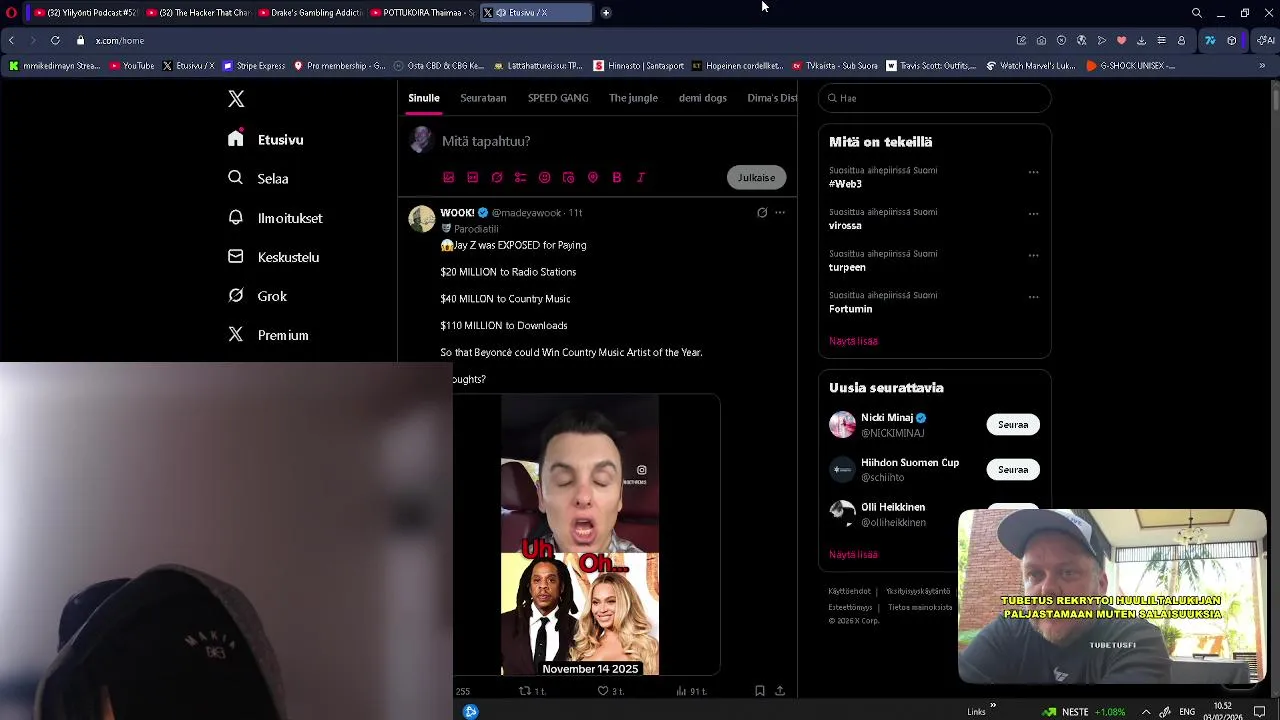Follow Hiihdon Suomen Cup
The width and height of the screenshot is (1280, 720).
tap(1013, 470)
